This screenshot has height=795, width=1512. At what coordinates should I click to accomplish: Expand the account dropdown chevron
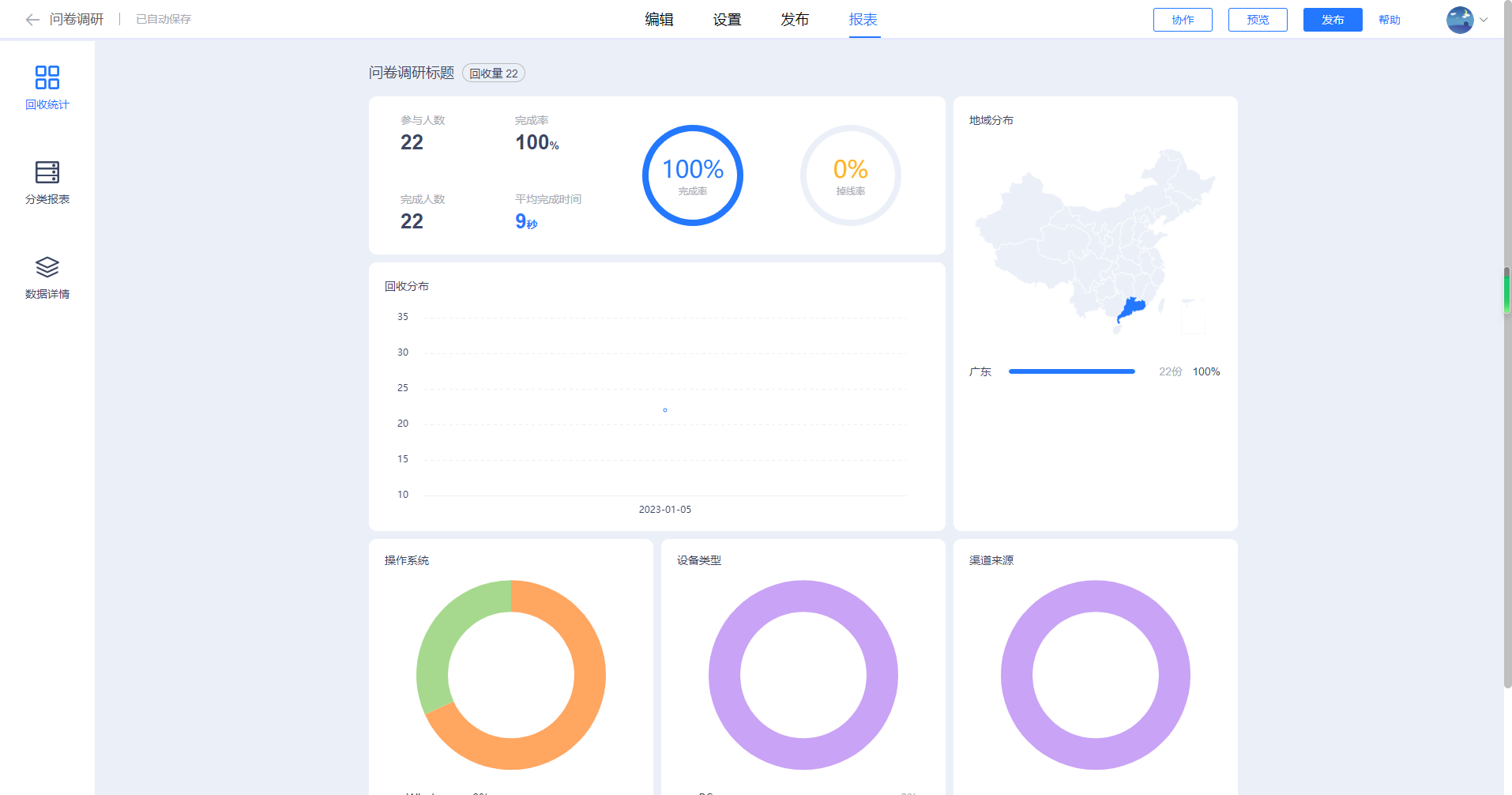pyautogui.click(x=1484, y=20)
